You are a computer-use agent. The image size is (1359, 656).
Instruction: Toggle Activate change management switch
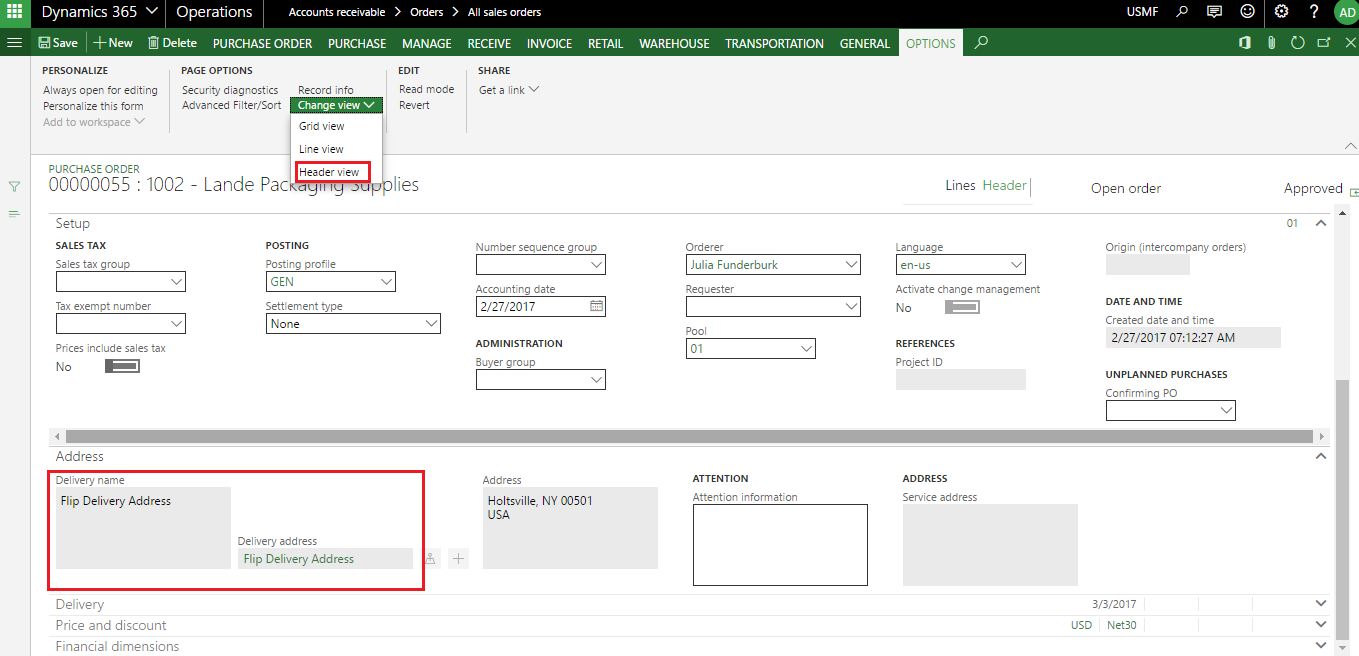[x=962, y=307]
